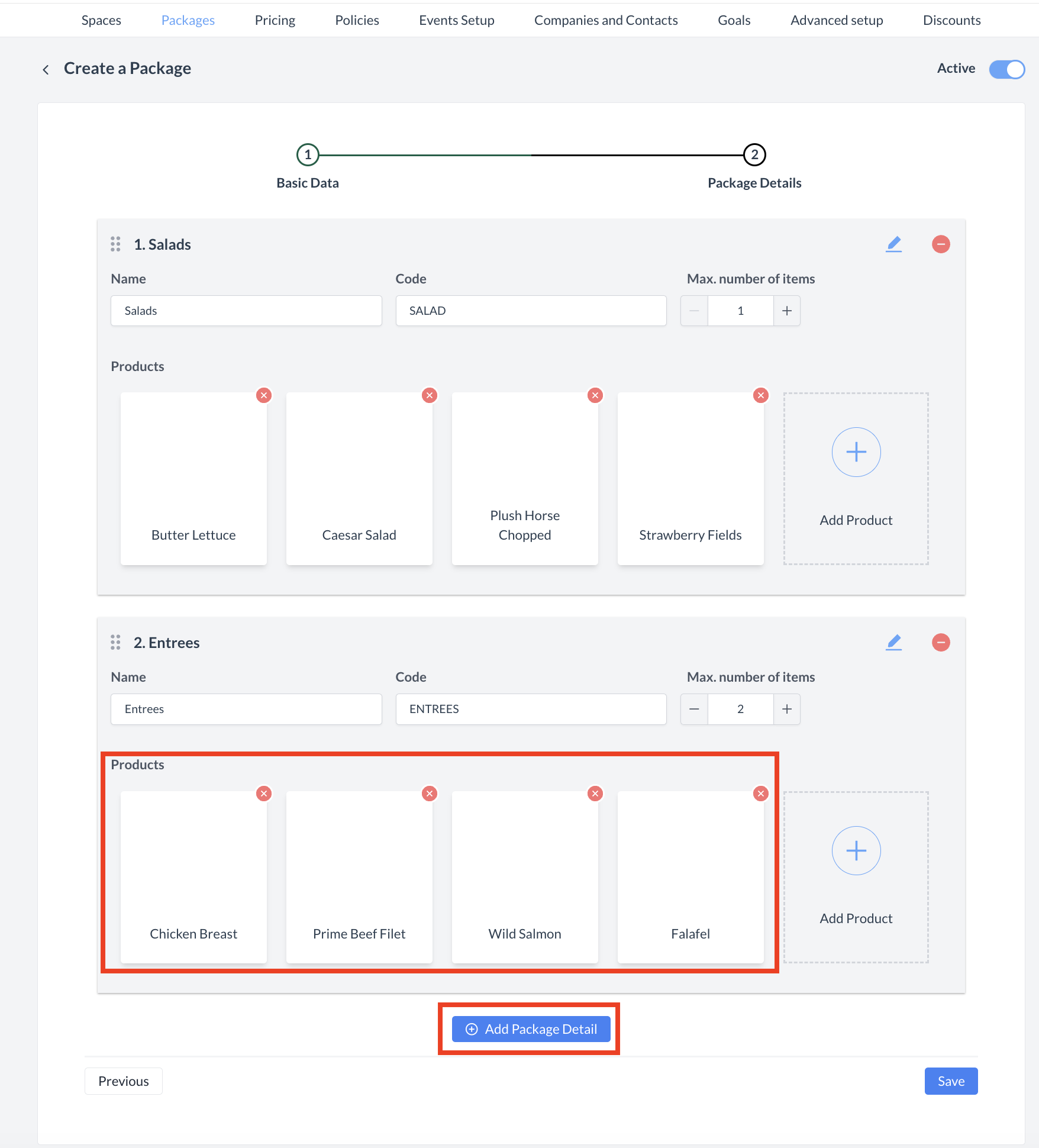Increase Max. number of items for Salads
Viewport: 1039px width, 1148px height.
coord(787,311)
